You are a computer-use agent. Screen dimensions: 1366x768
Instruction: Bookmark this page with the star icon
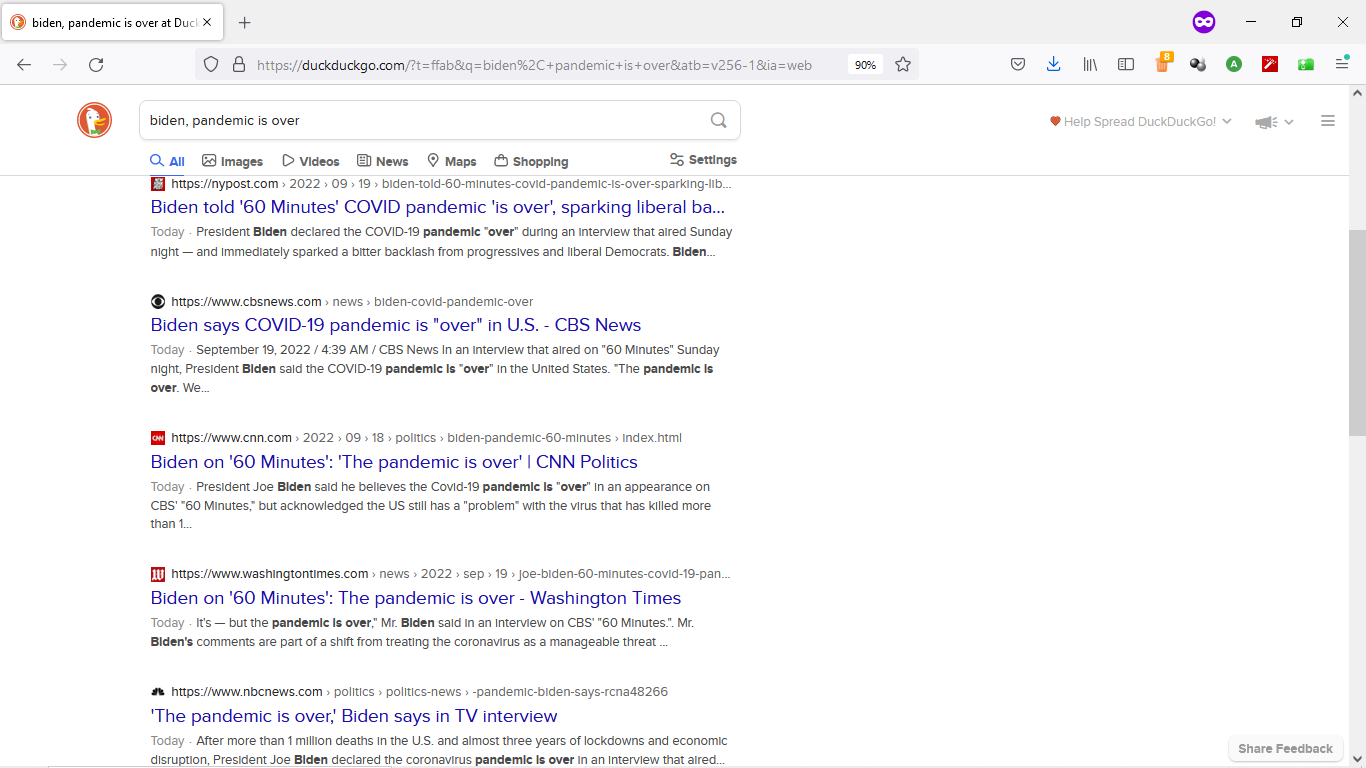(903, 64)
